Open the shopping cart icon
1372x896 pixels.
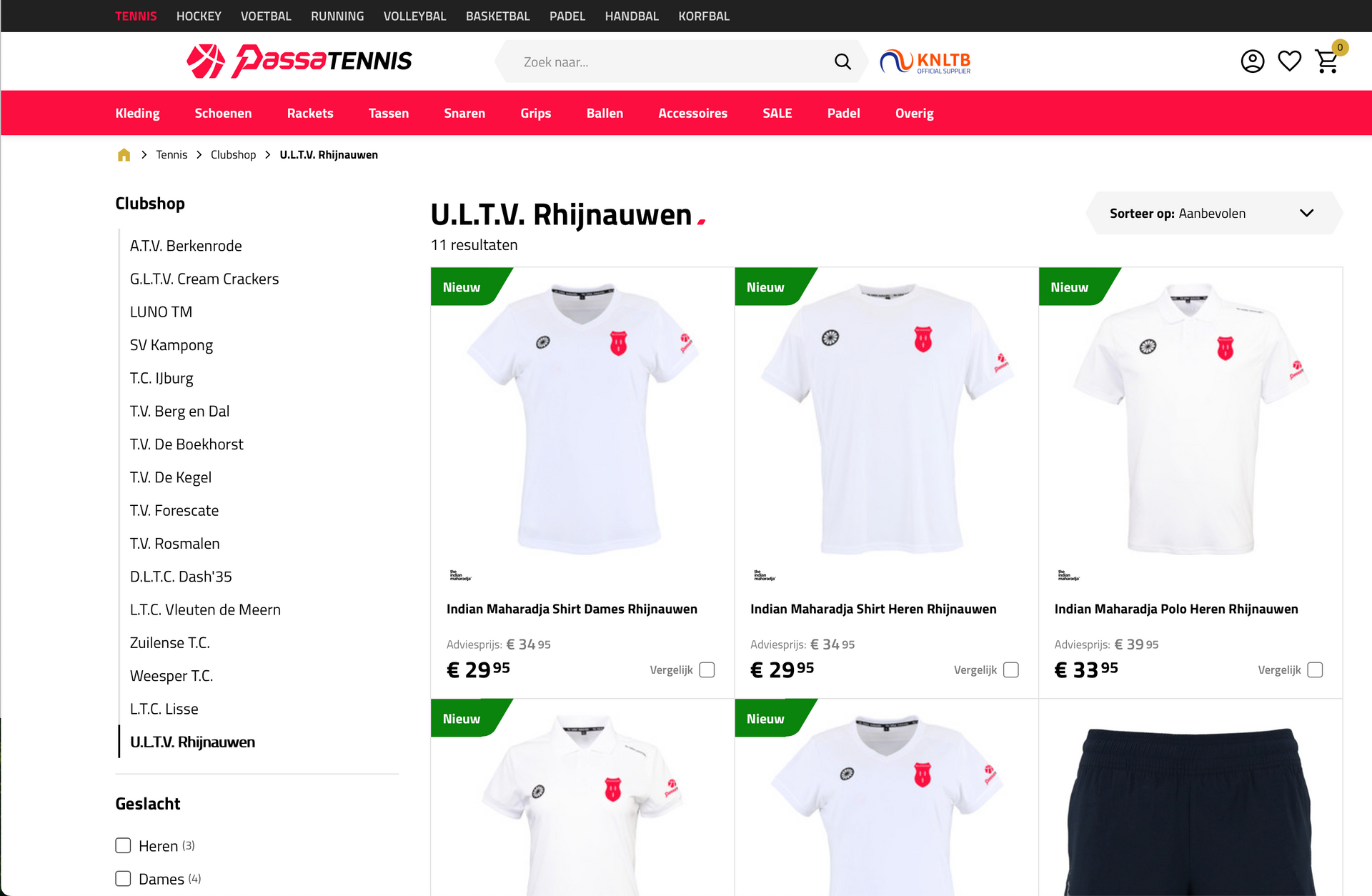1328,61
